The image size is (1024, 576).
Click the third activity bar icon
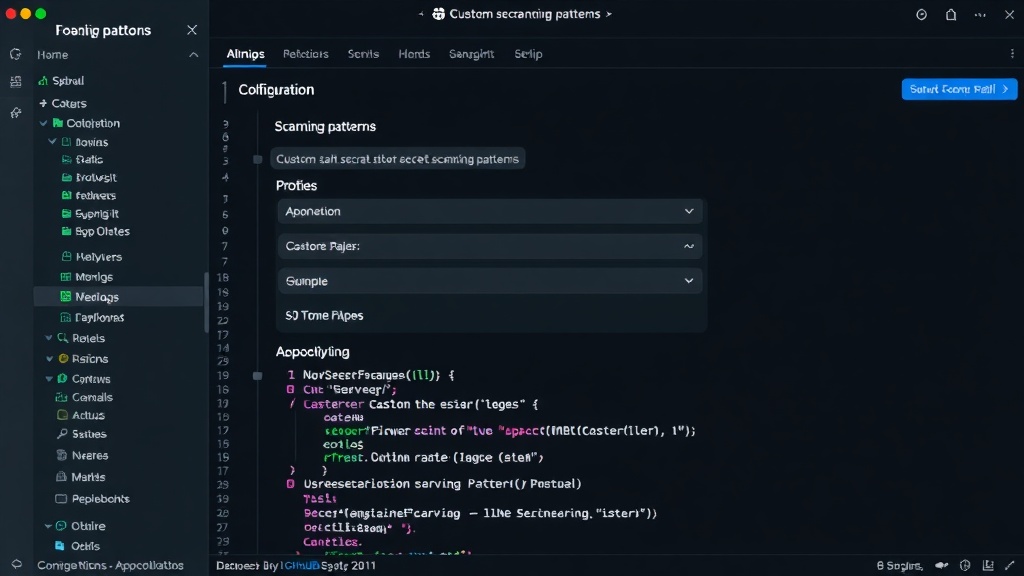[16, 113]
